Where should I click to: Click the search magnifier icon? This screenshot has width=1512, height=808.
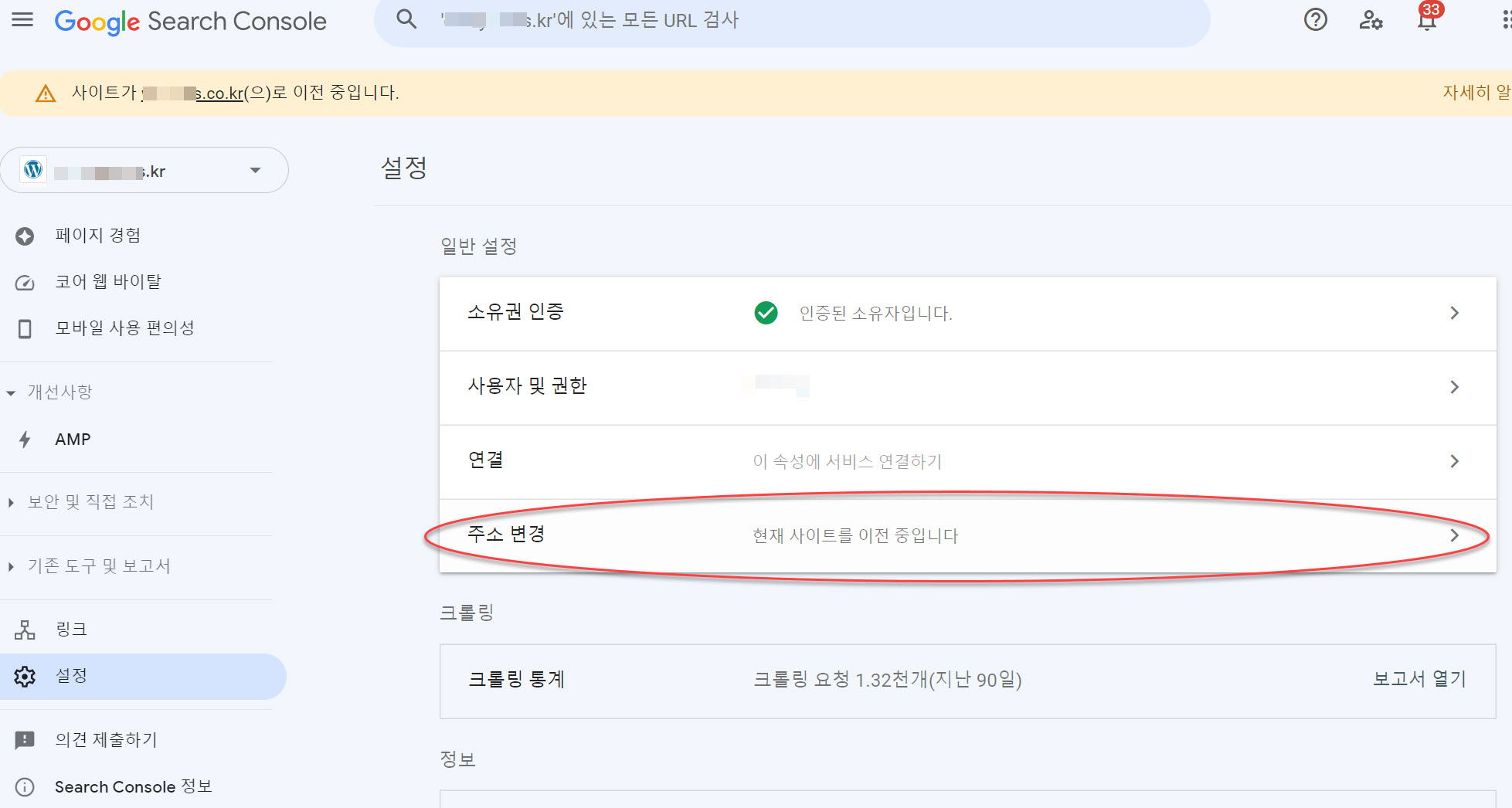click(406, 19)
